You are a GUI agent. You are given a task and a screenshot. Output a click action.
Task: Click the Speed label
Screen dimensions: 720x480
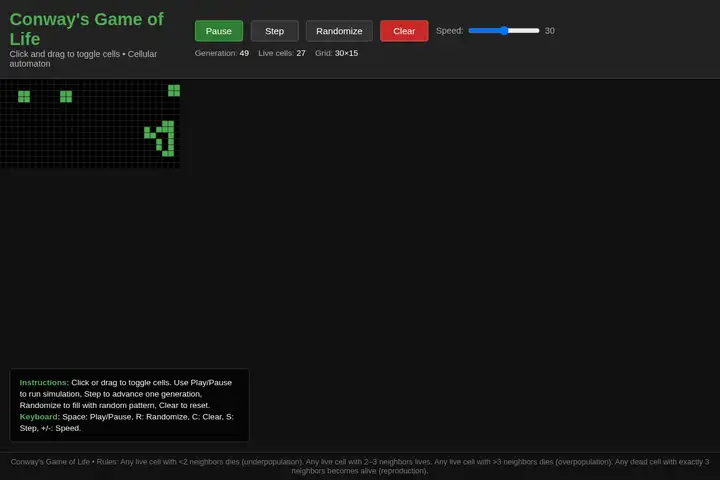(450, 31)
